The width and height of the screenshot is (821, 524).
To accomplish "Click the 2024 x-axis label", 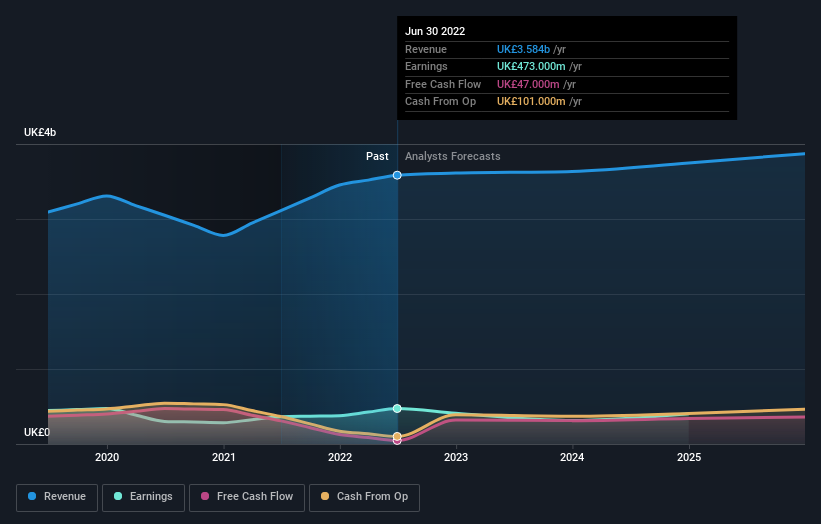I will [x=572, y=458].
